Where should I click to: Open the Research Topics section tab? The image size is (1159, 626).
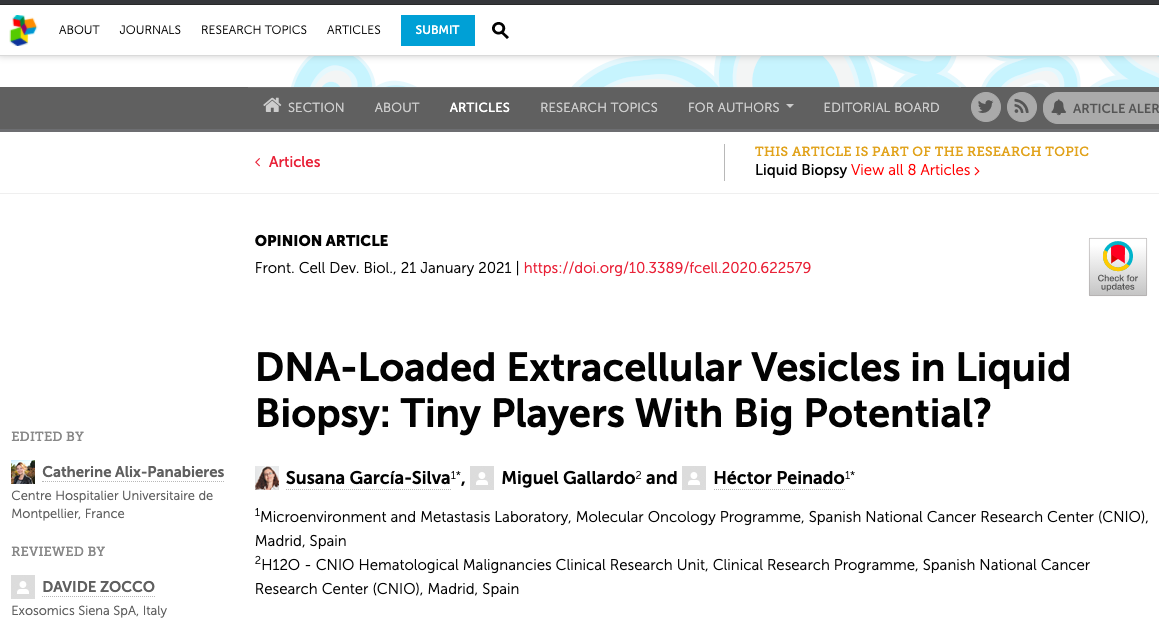tap(599, 108)
